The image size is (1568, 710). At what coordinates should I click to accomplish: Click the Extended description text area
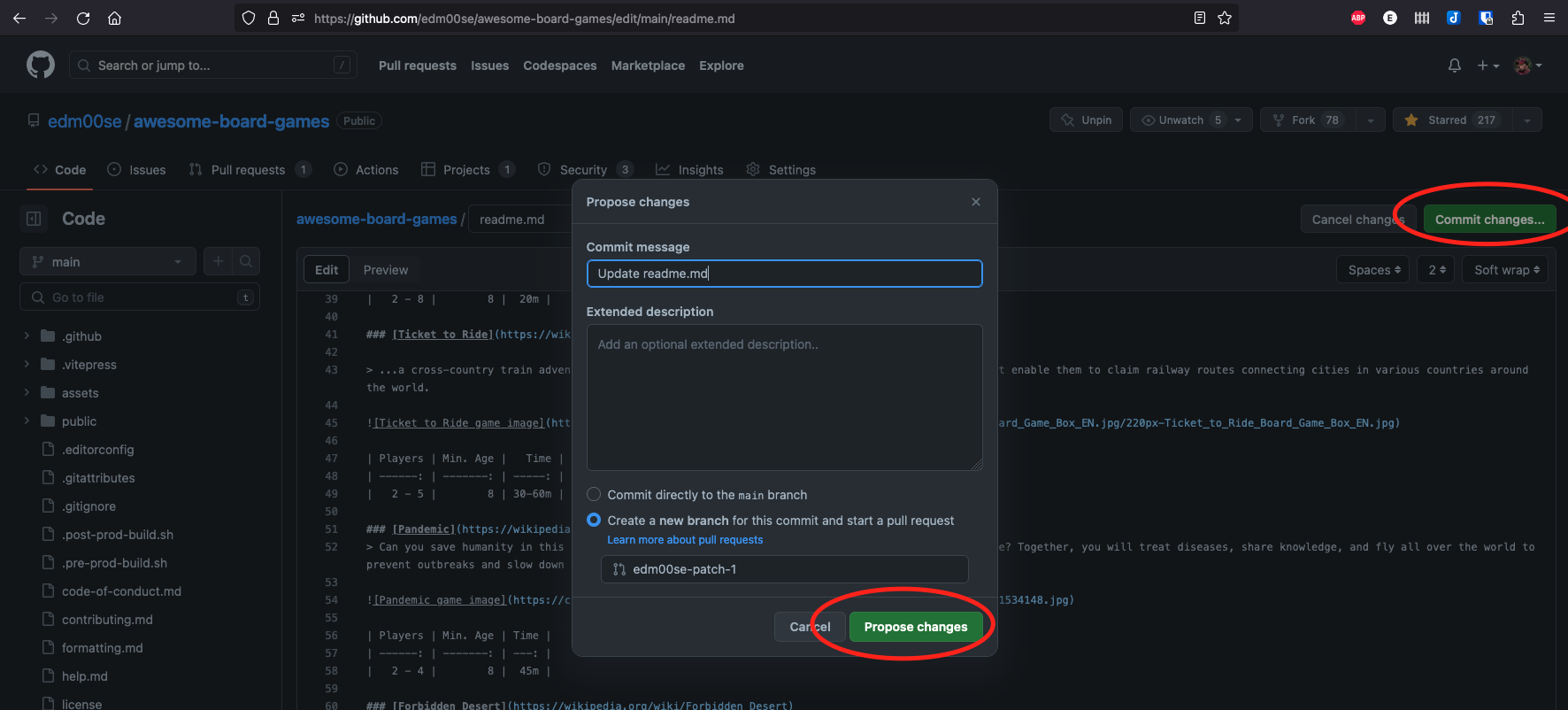tap(784, 397)
